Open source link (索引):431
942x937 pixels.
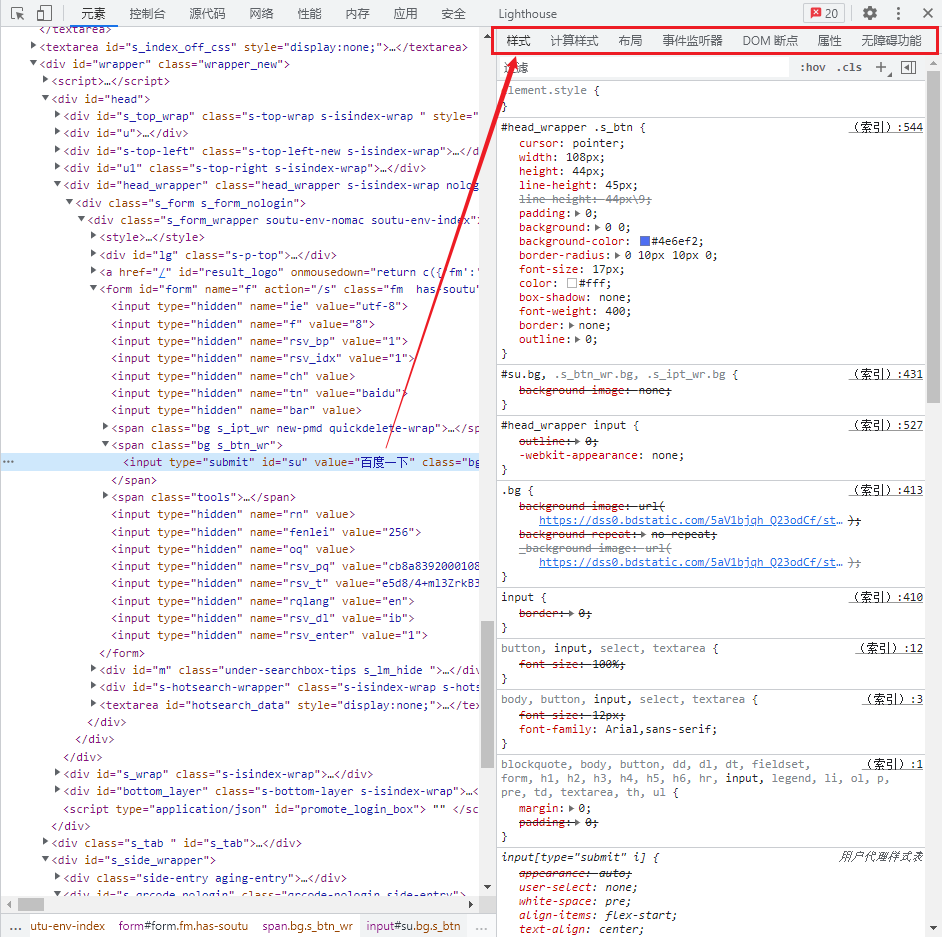pos(886,374)
